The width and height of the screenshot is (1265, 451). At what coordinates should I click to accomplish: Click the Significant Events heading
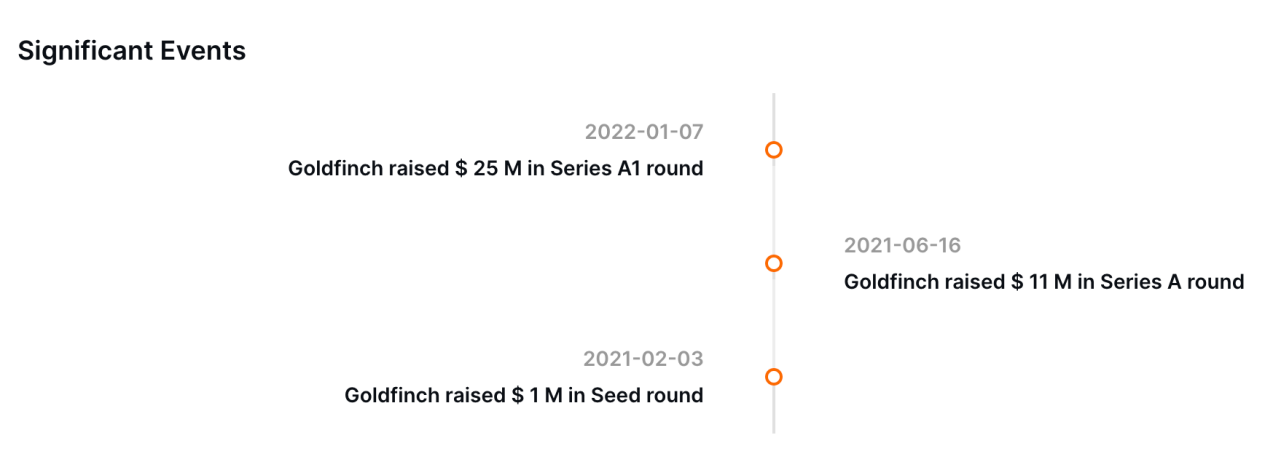(132, 51)
